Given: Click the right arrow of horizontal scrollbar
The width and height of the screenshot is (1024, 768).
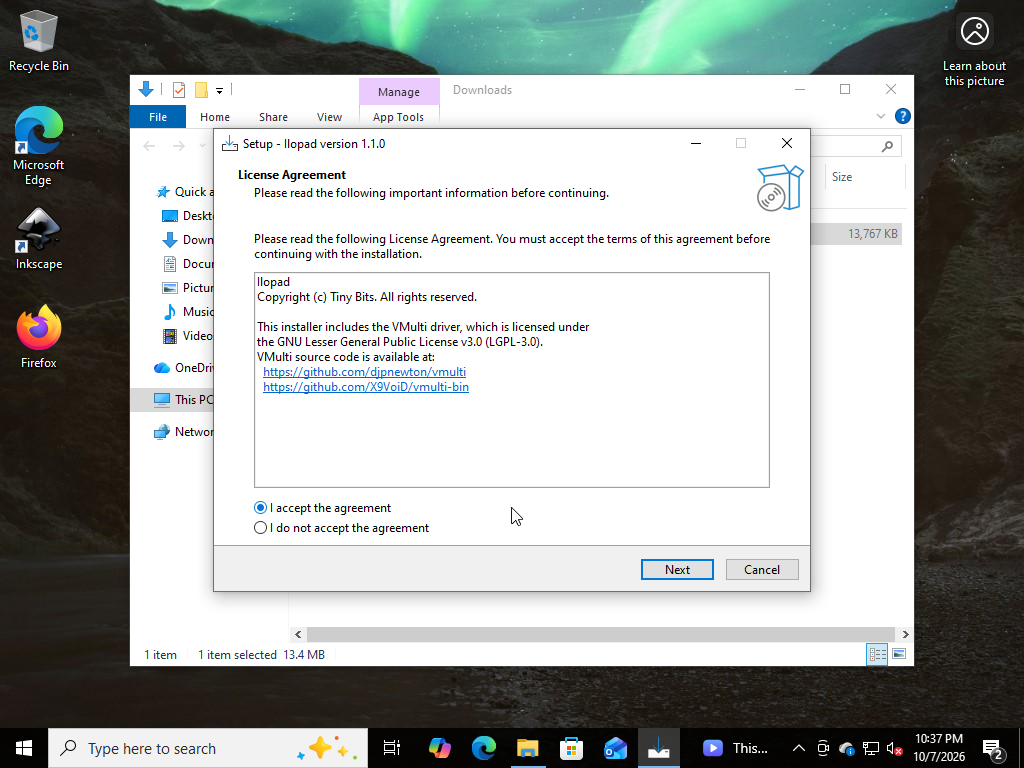Looking at the screenshot, I should point(905,634).
